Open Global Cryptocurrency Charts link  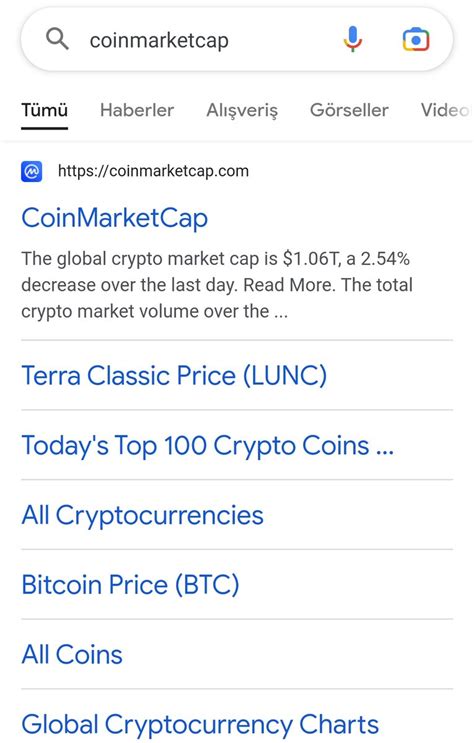(x=200, y=725)
